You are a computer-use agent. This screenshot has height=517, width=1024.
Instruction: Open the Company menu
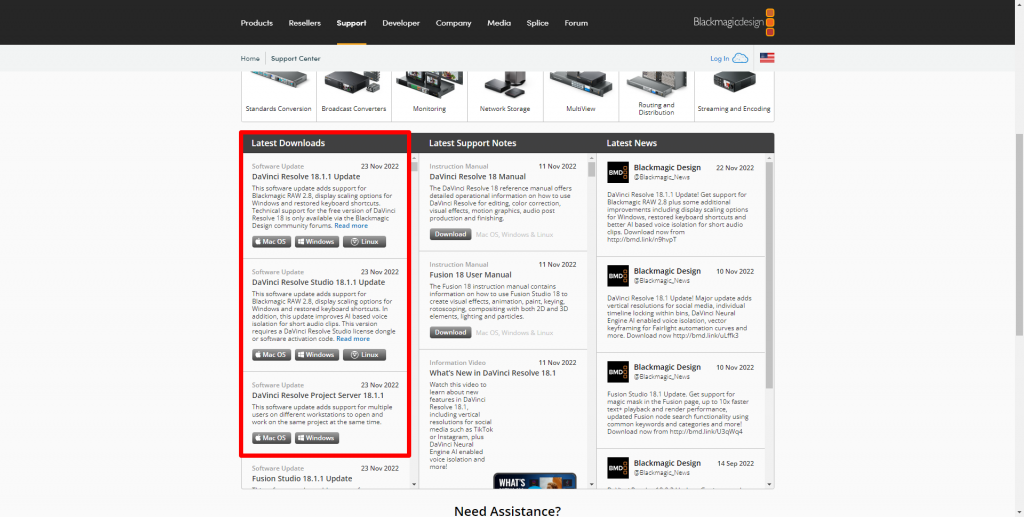click(x=453, y=23)
